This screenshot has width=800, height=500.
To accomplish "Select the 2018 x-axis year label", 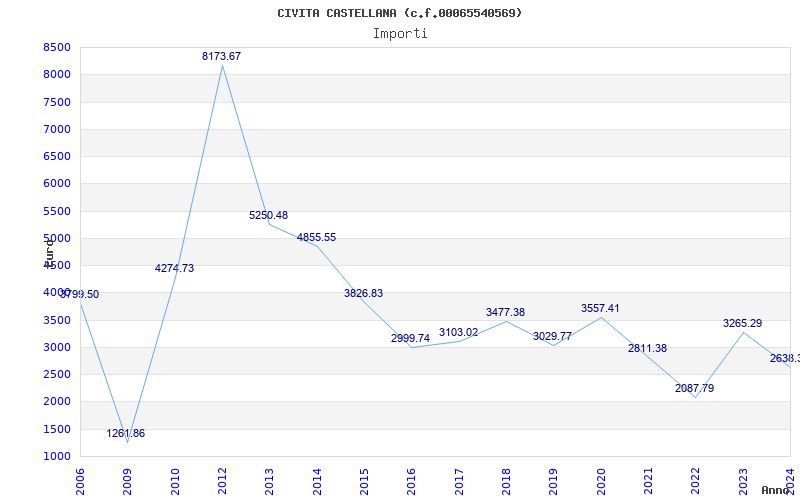I will tap(506, 482).
